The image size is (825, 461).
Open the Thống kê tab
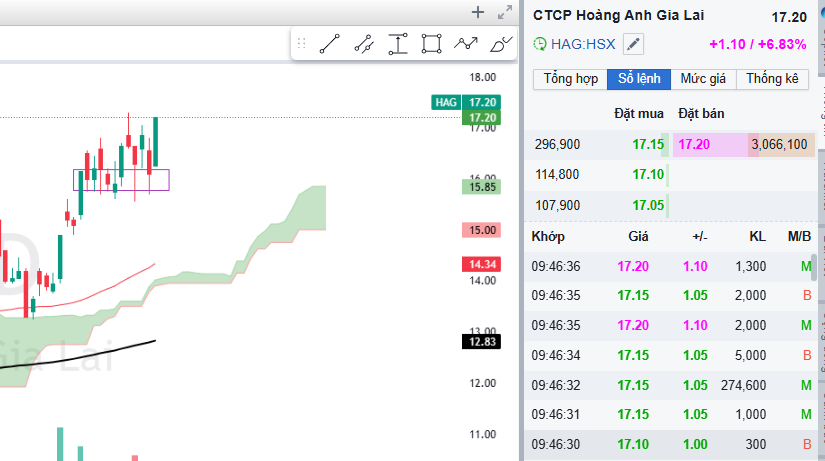(771, 79)
